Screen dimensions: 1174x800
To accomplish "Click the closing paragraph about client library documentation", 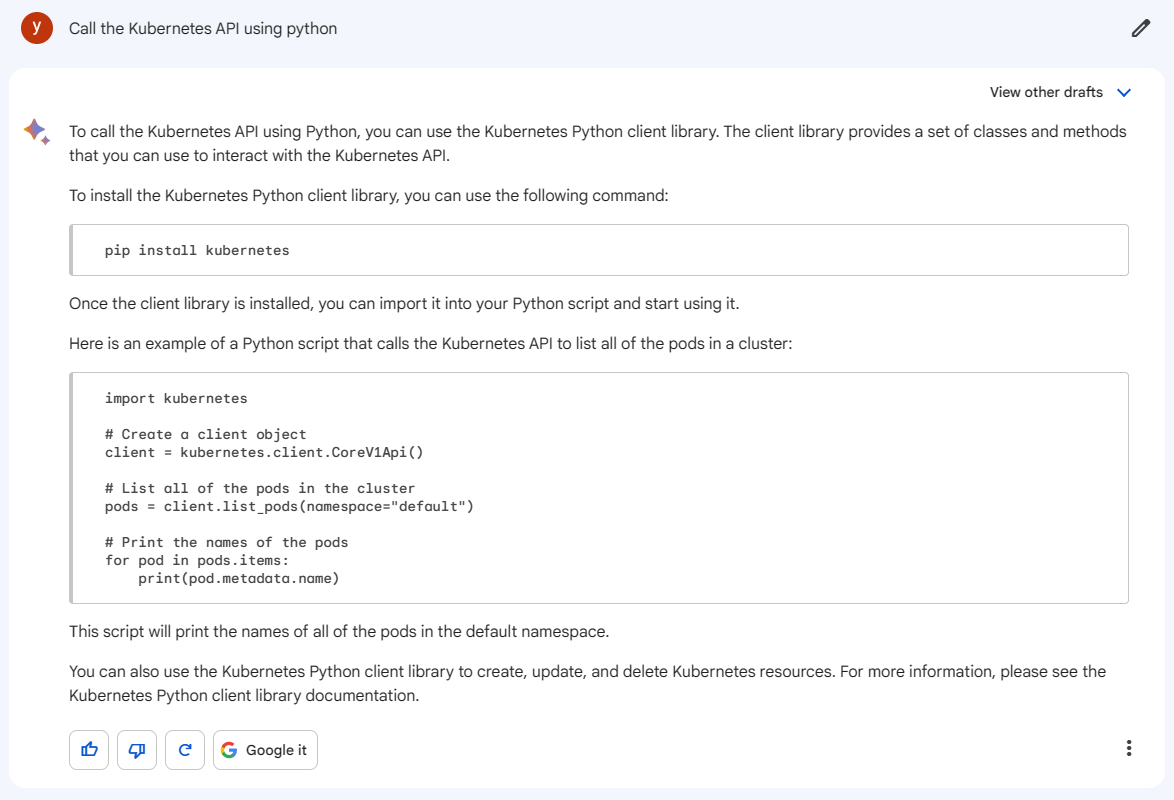I will (587, 683).
